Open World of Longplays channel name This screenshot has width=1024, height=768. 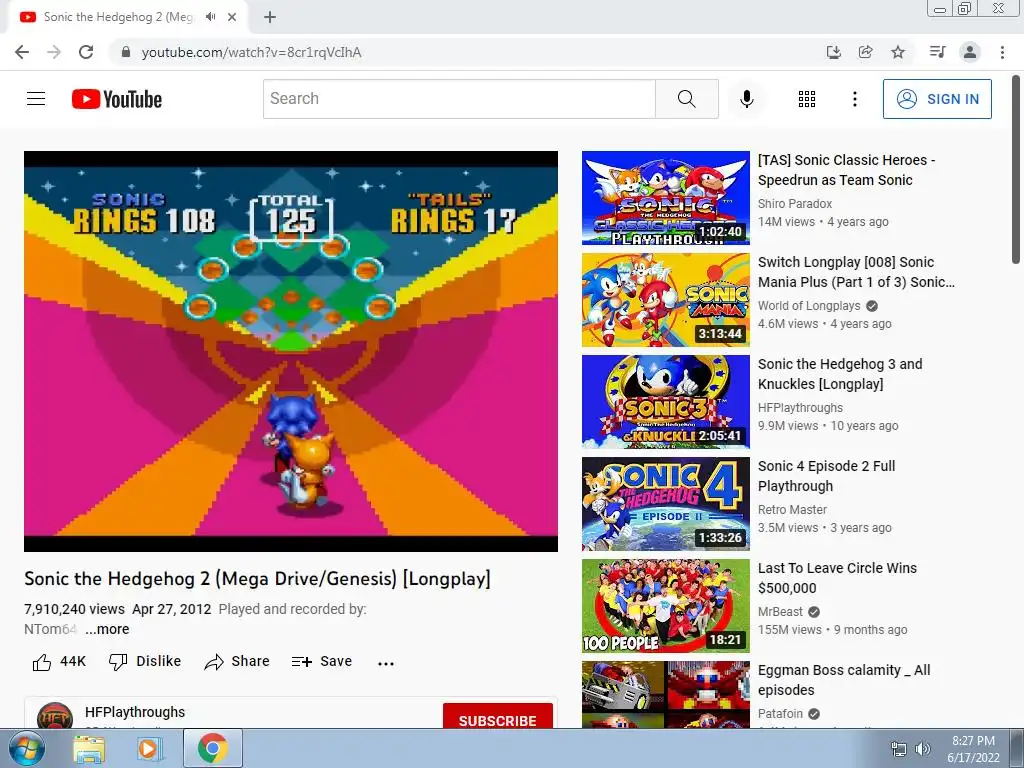pyautogui.click(x=809, y=305)
